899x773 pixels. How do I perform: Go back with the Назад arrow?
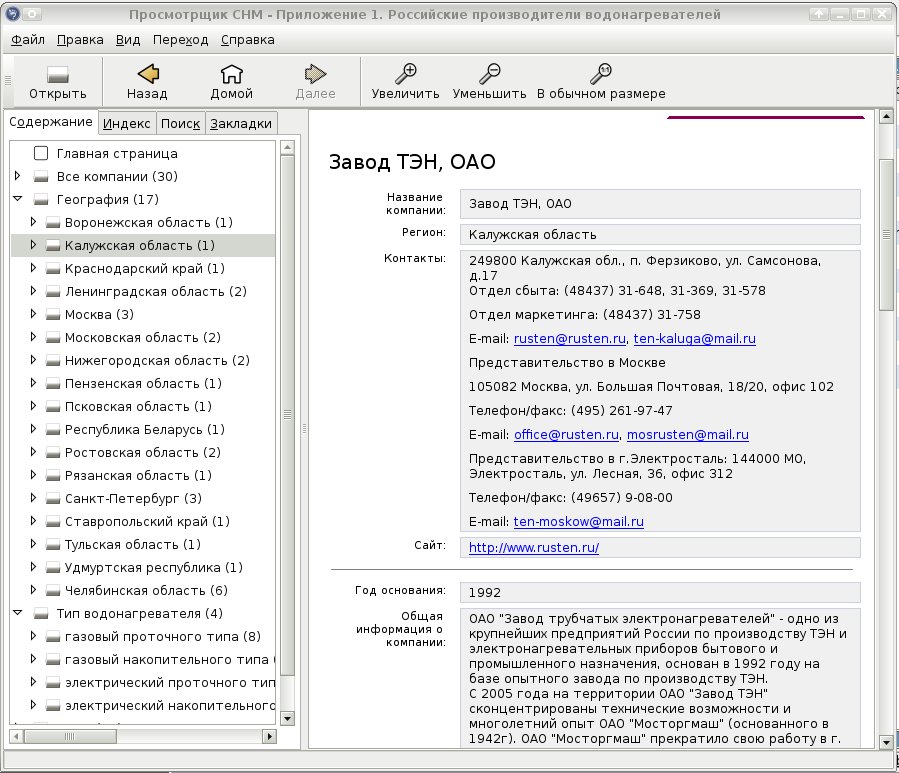(x=147, y=74)
